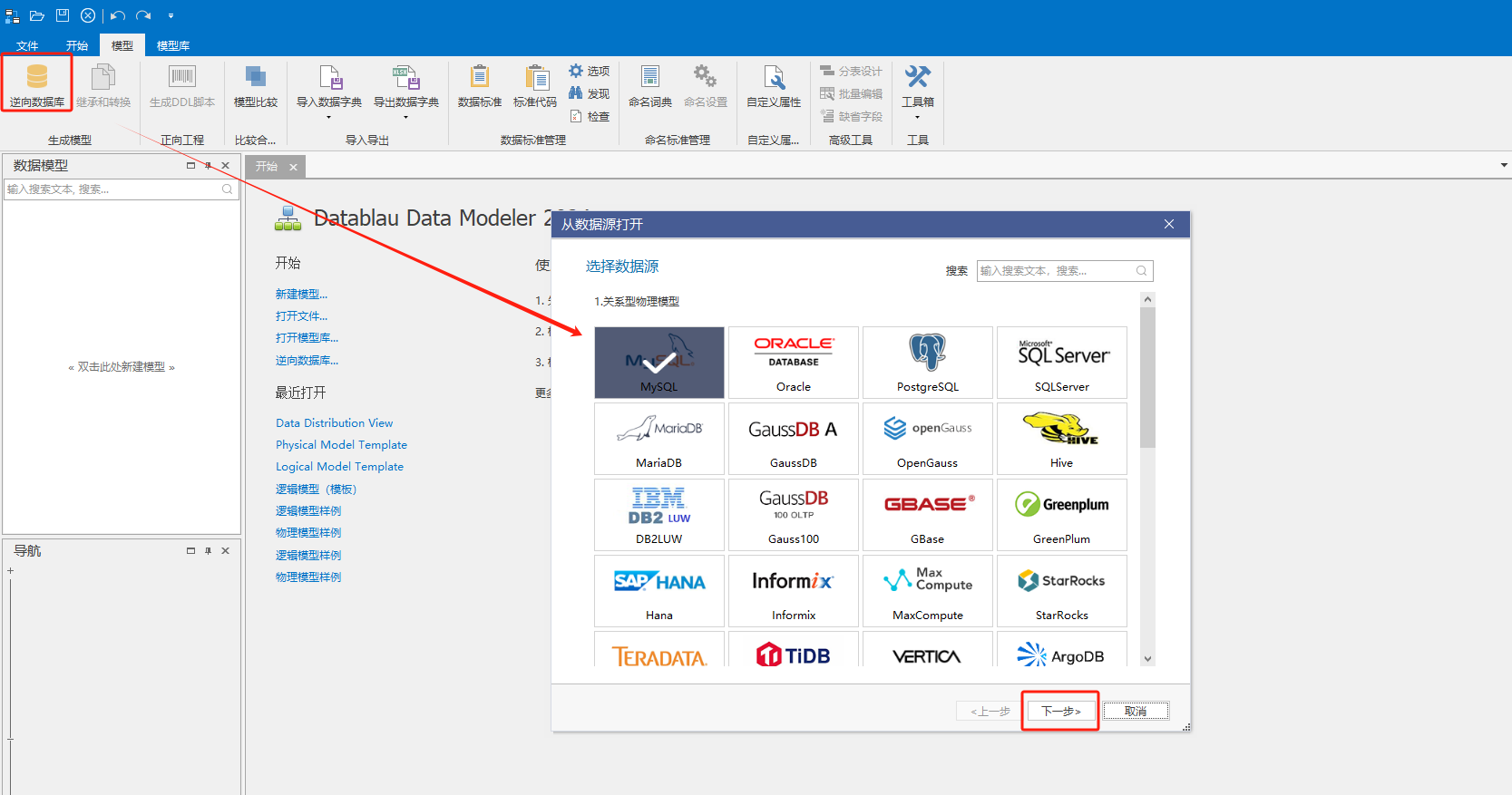The image size is (1512, 795).
Task: Open 导入数据字典 import data dictionary
Action: [x=329, y=84]
